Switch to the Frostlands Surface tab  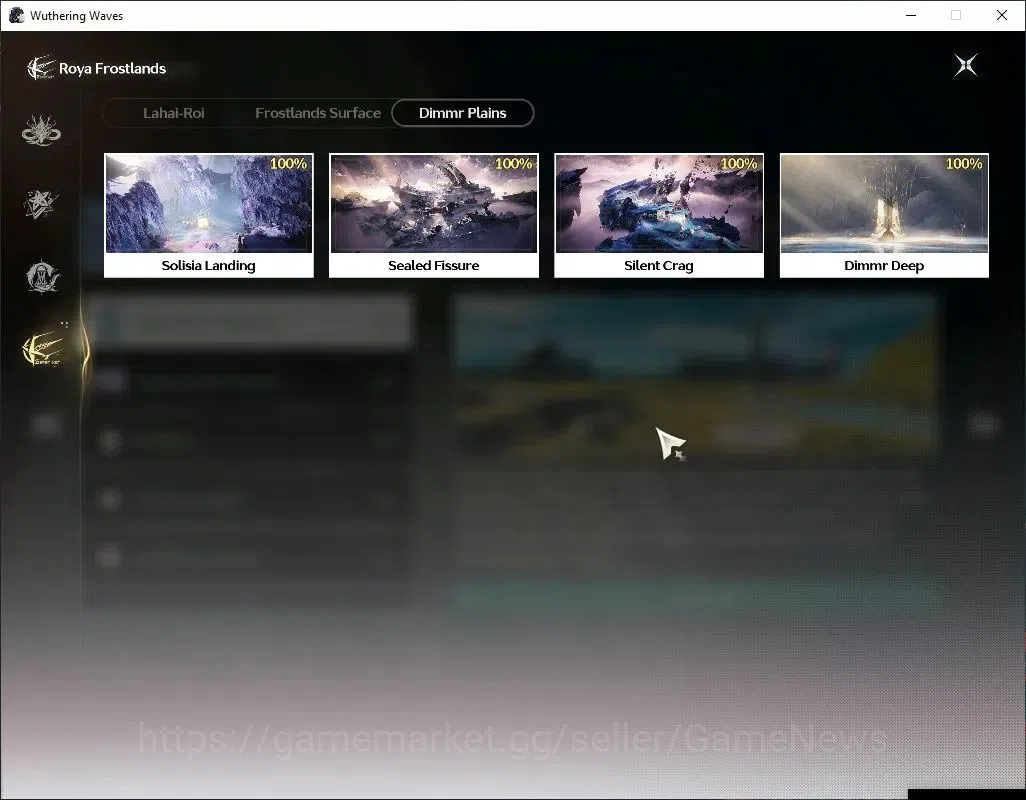pyautogui.click(x=318, y=113)
